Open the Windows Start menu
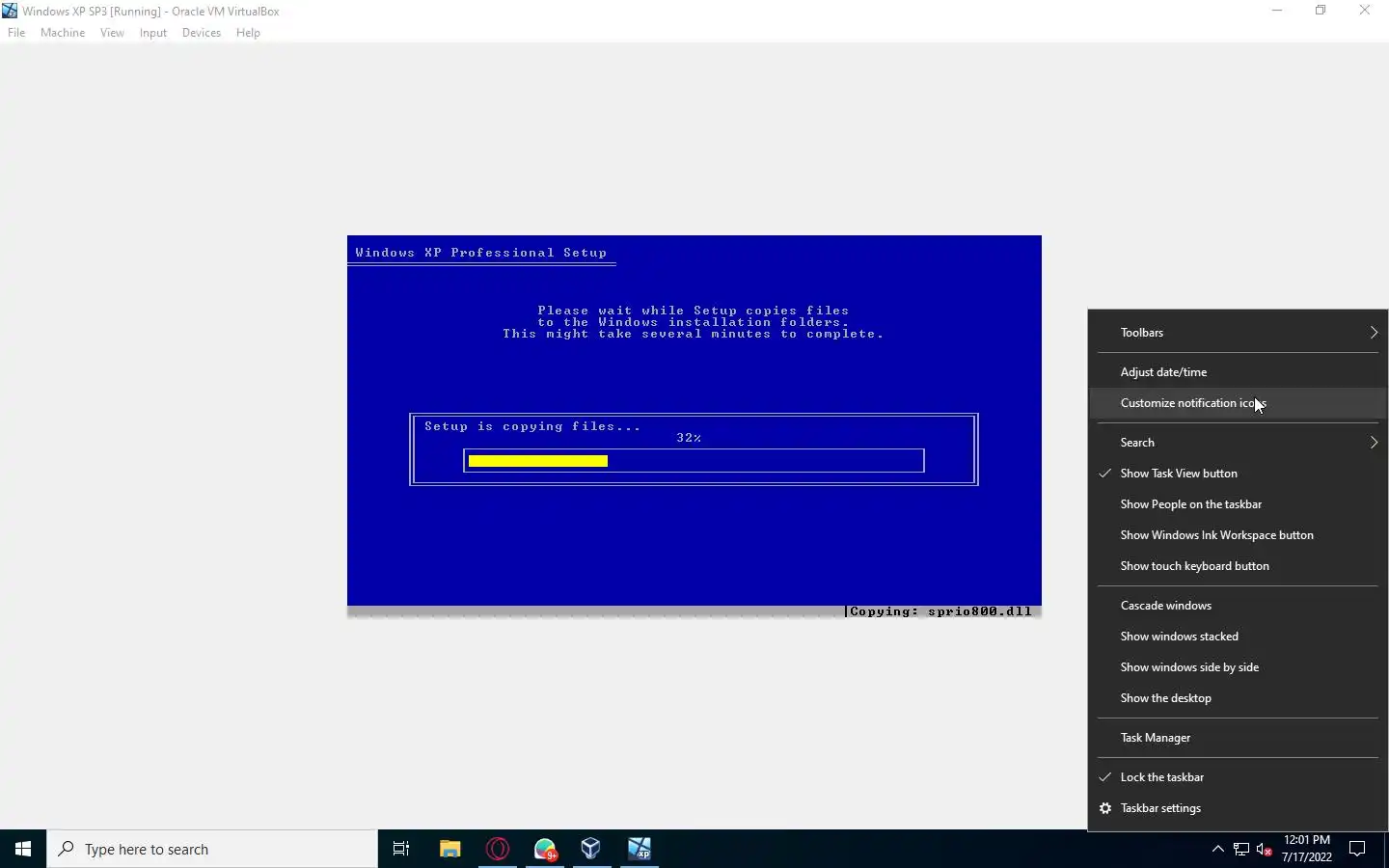 tap(23, 849)
